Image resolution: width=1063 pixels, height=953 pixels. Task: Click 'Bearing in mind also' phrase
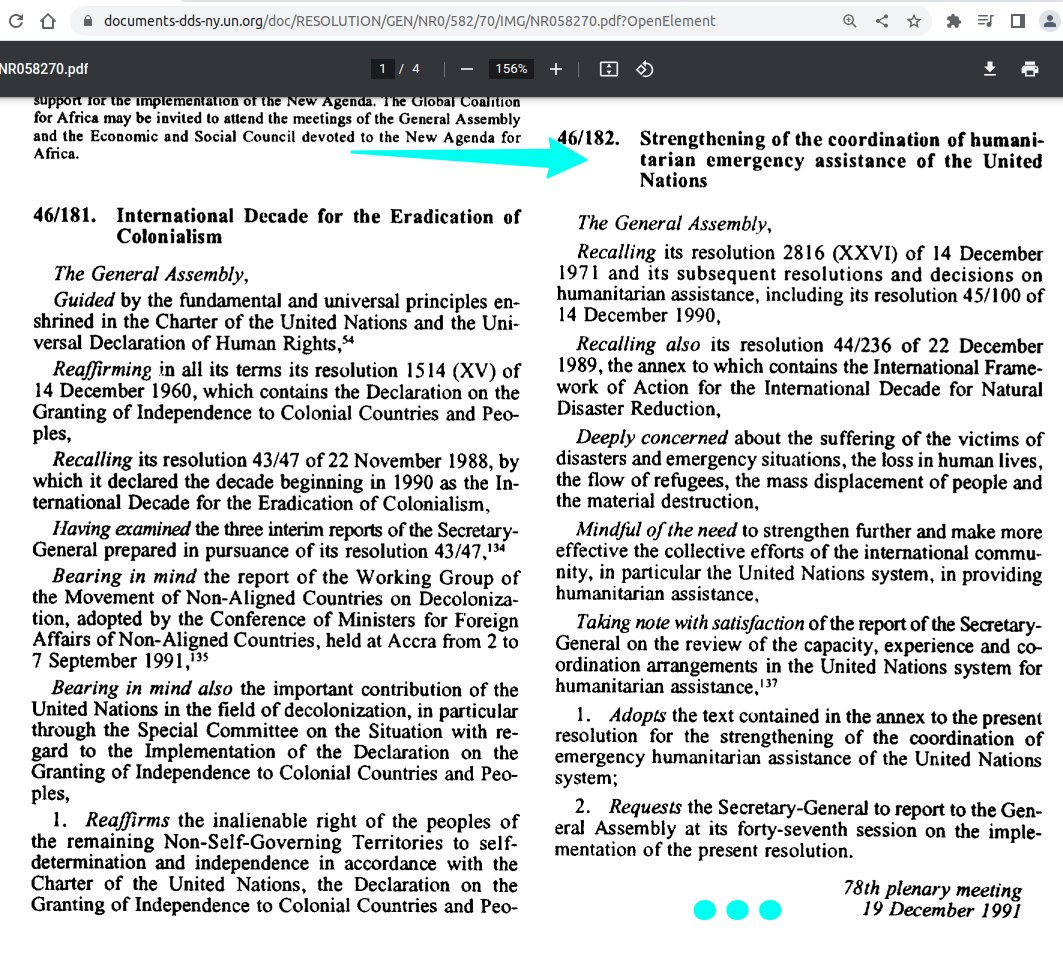coord(142,688)
